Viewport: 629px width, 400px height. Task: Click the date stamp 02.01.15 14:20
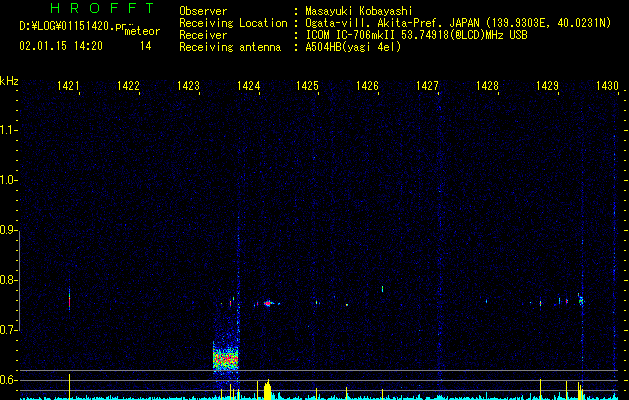61,46
